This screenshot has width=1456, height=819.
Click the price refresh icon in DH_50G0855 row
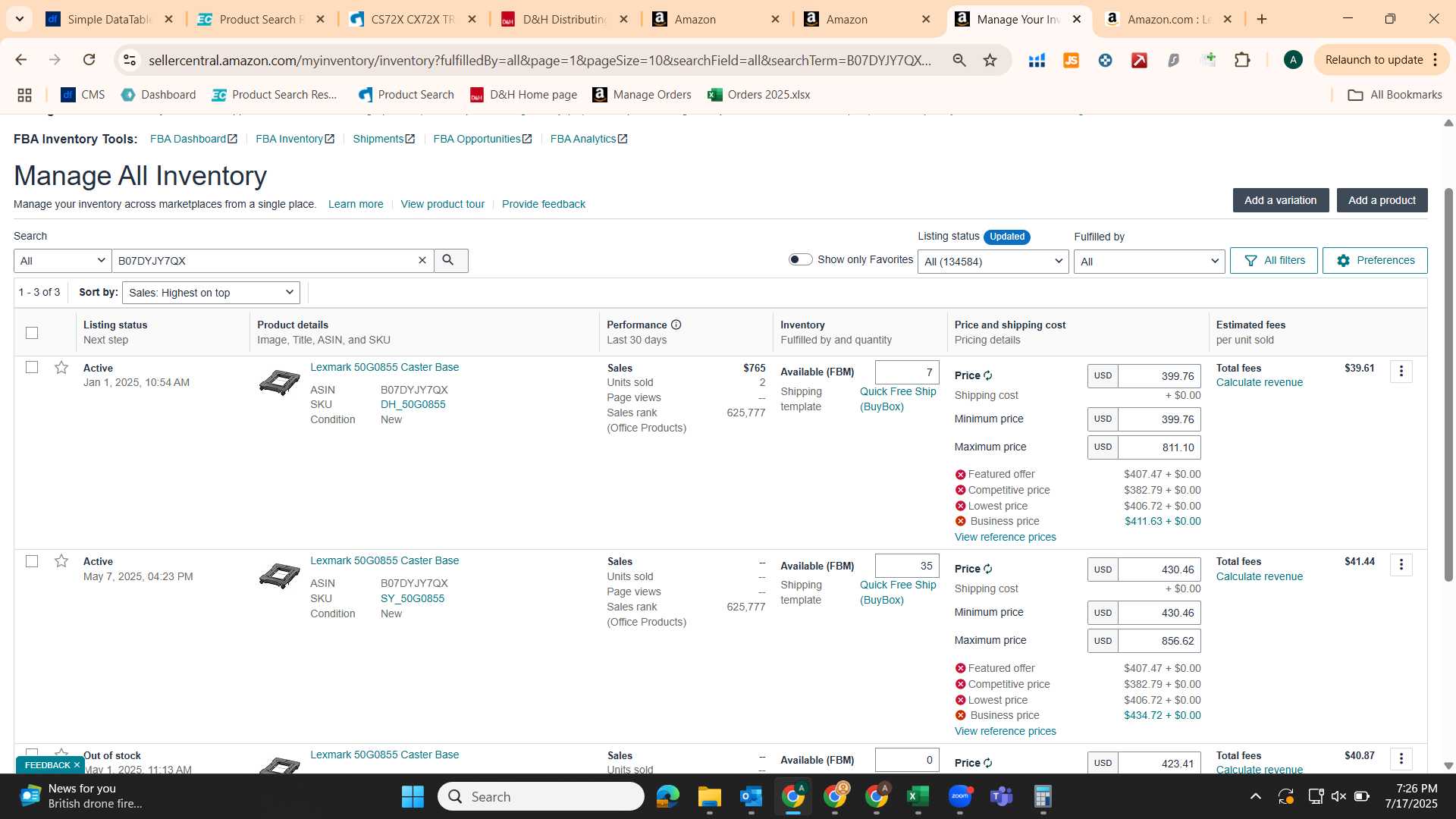988,375
